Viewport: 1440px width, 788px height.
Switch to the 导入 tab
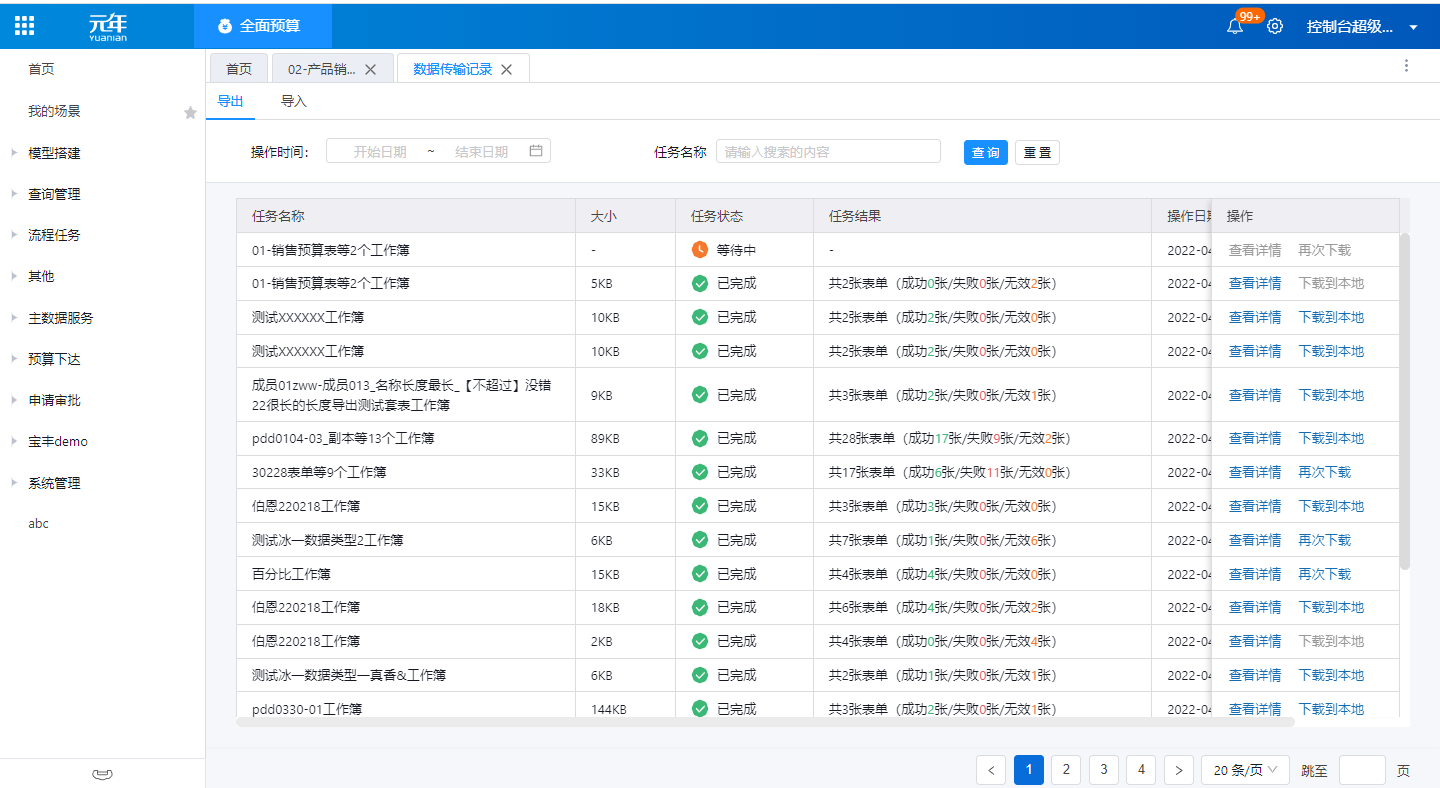(x=294, y=101)
